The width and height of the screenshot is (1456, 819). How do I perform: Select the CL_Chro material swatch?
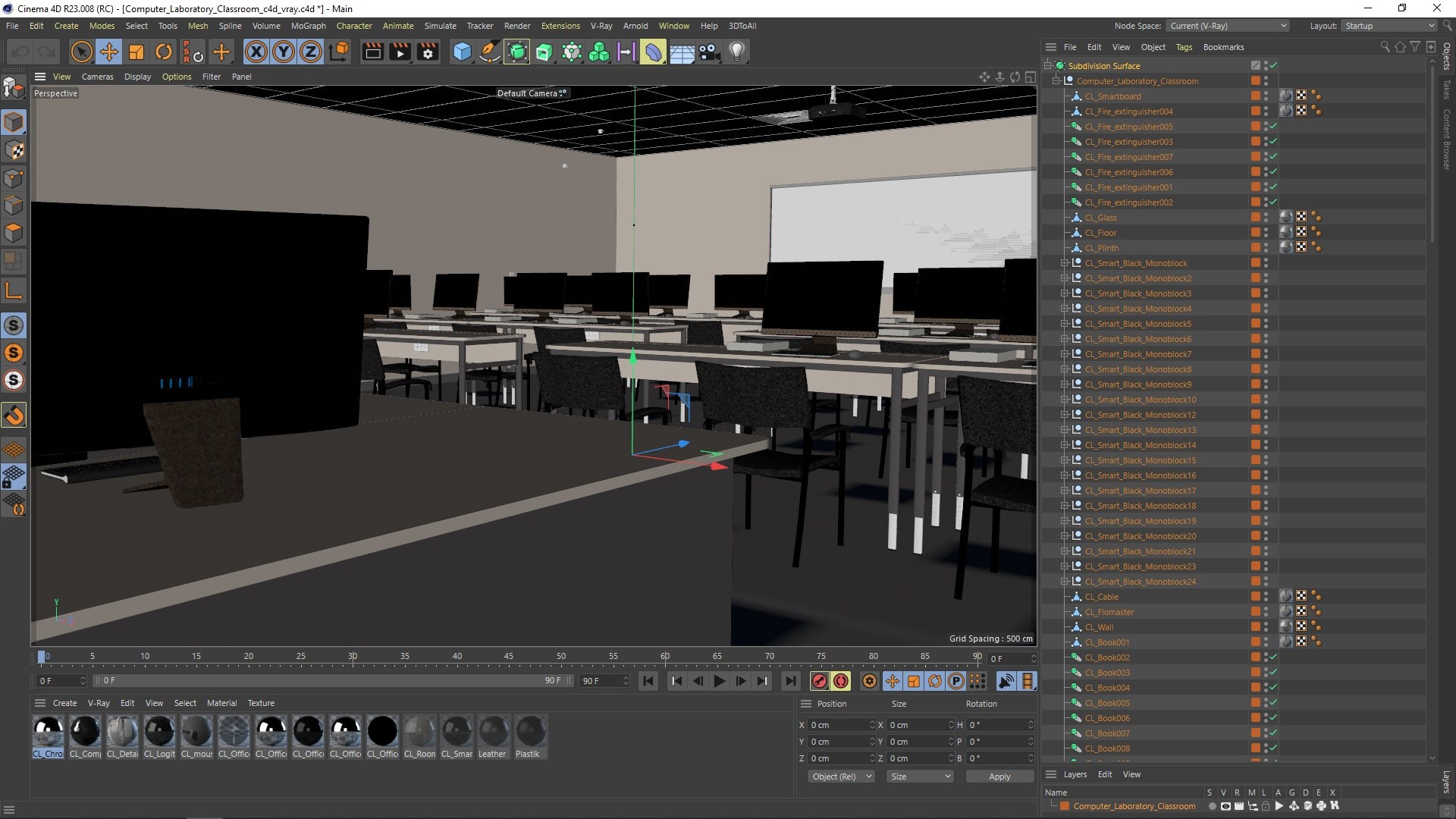(x=48, y=736)
